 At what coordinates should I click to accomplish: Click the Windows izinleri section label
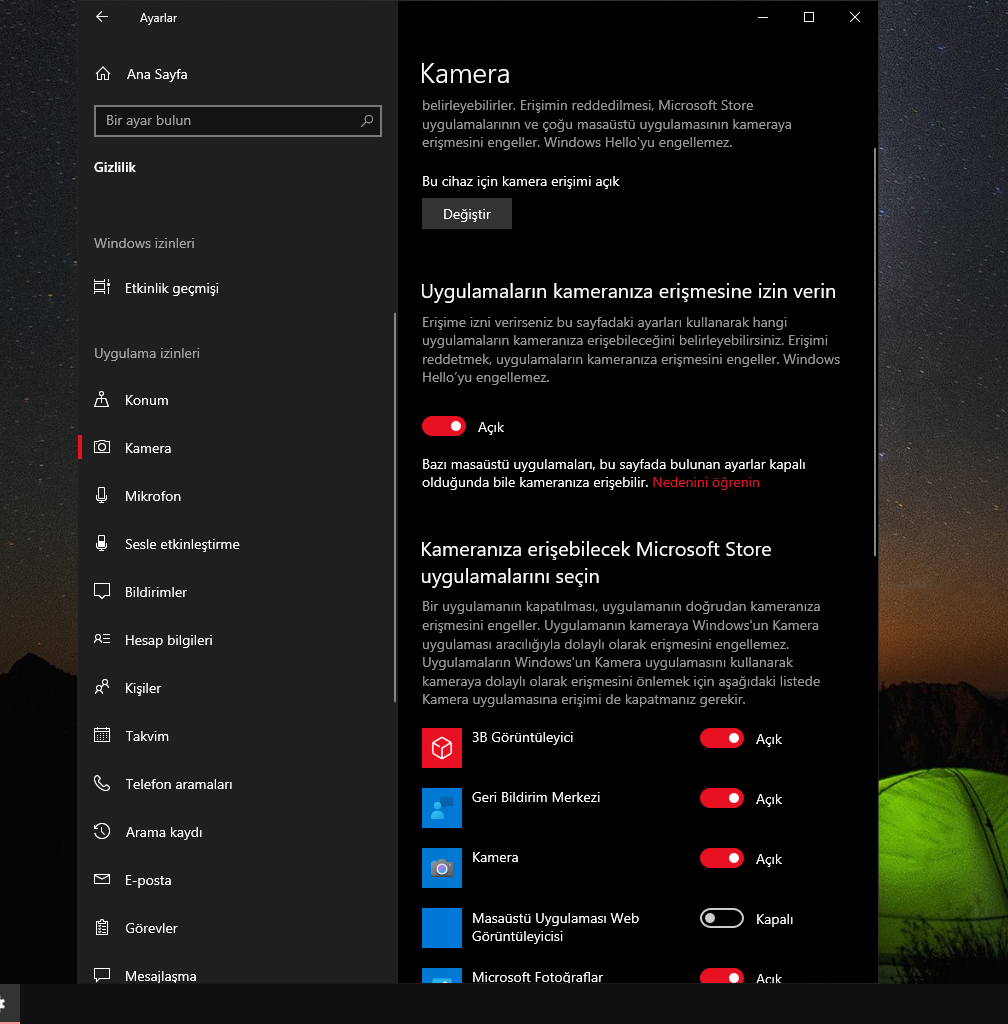[x=144, y=243]
